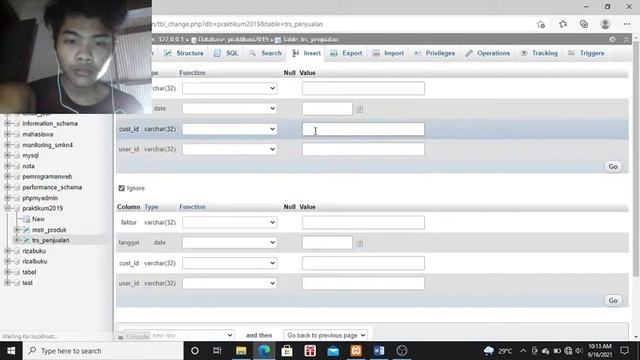Open browser Settings and more menu
The height and width of the screenshot is (360, 640).
click(x=627, y=24)
